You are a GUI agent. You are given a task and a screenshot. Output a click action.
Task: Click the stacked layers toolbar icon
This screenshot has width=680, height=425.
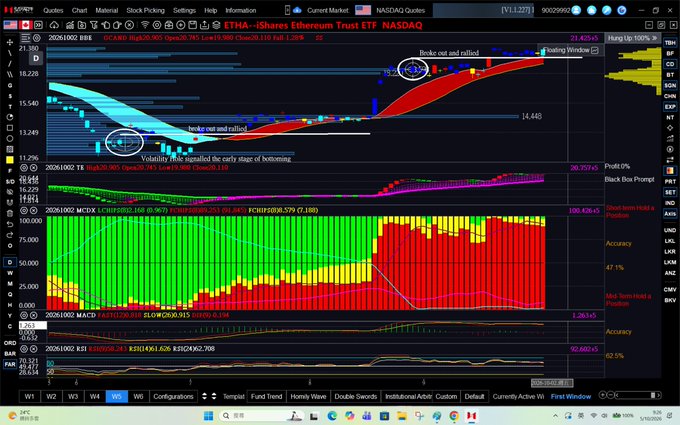coord(216,25)
